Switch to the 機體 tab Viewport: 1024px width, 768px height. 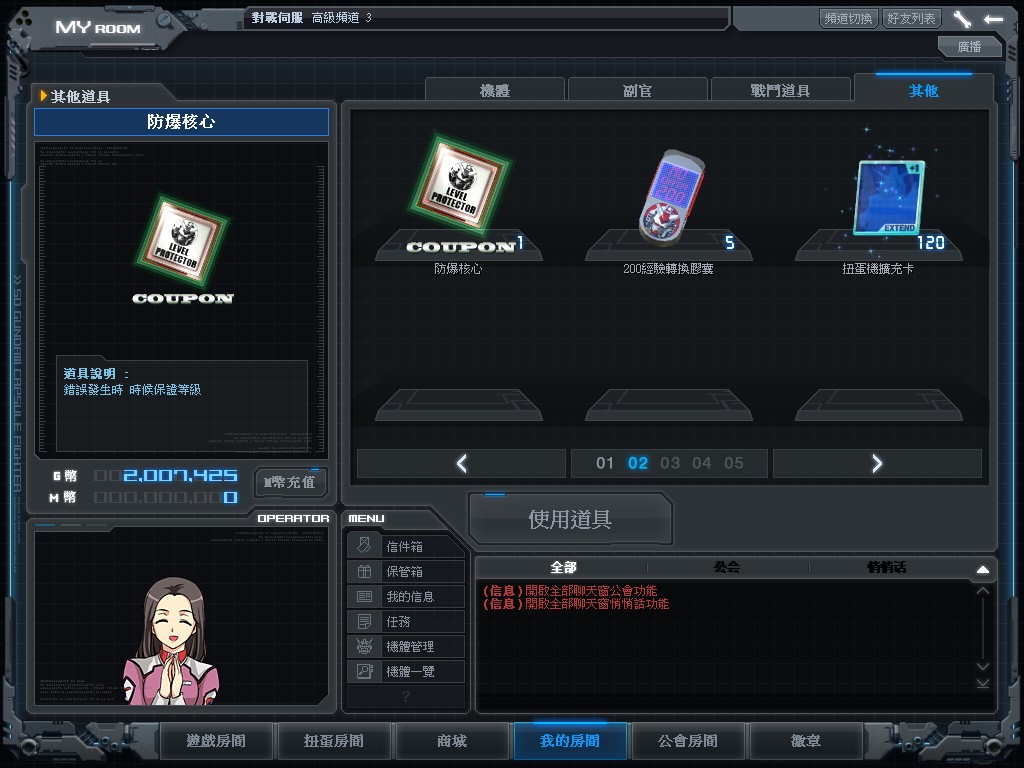pyautogui.click(x=495, y=90)
